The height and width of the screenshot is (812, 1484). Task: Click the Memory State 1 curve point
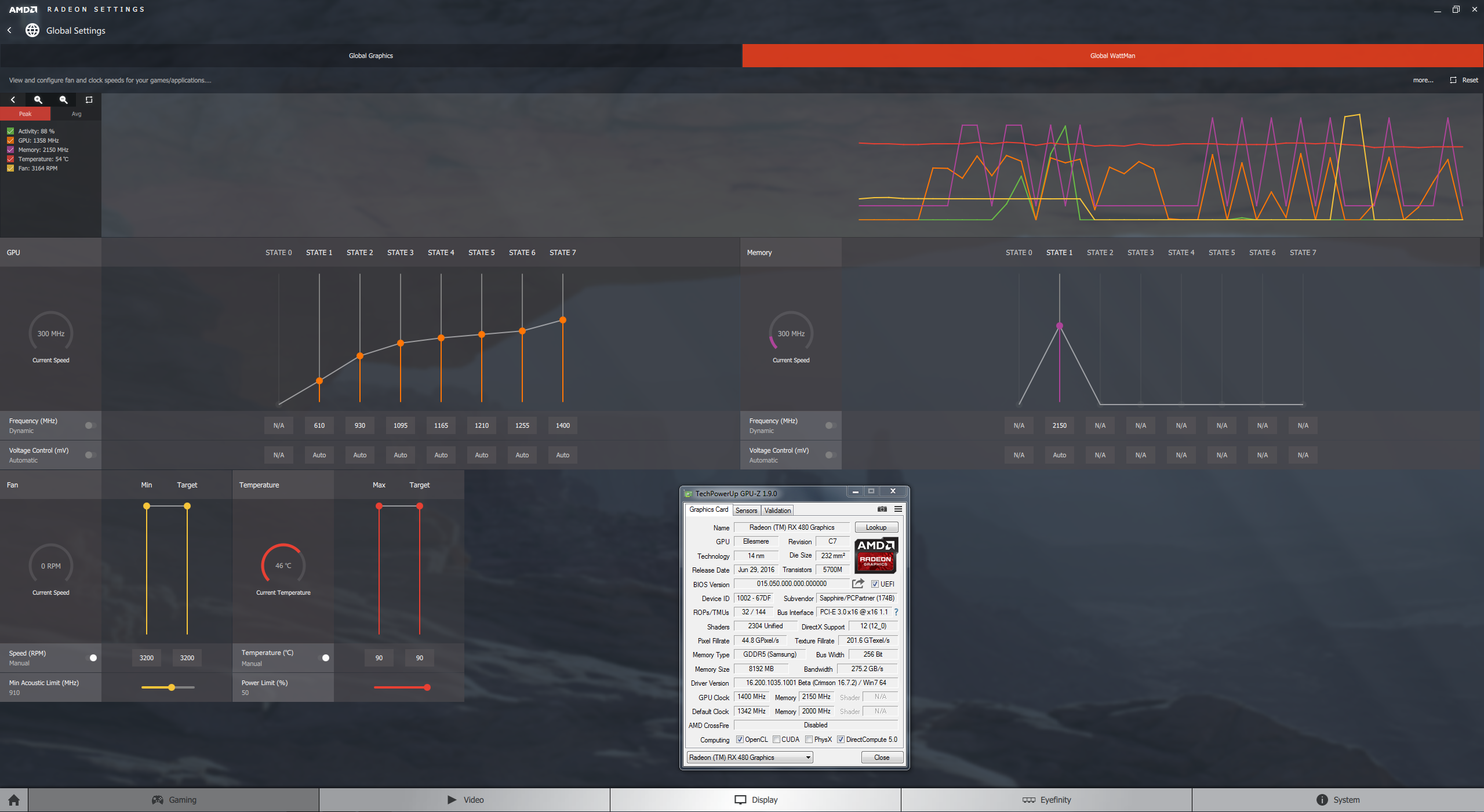click(x=1060, y=326)
